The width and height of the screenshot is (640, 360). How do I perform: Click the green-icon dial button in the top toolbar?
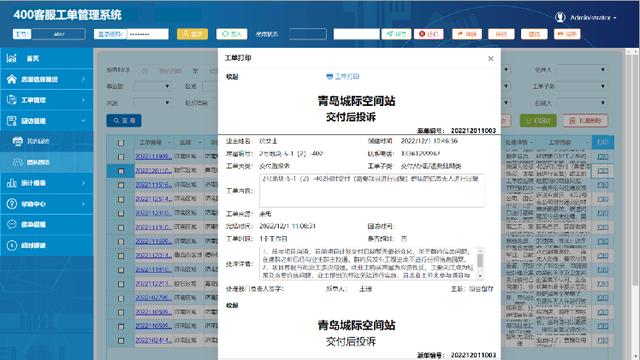(x=396, y=34)
